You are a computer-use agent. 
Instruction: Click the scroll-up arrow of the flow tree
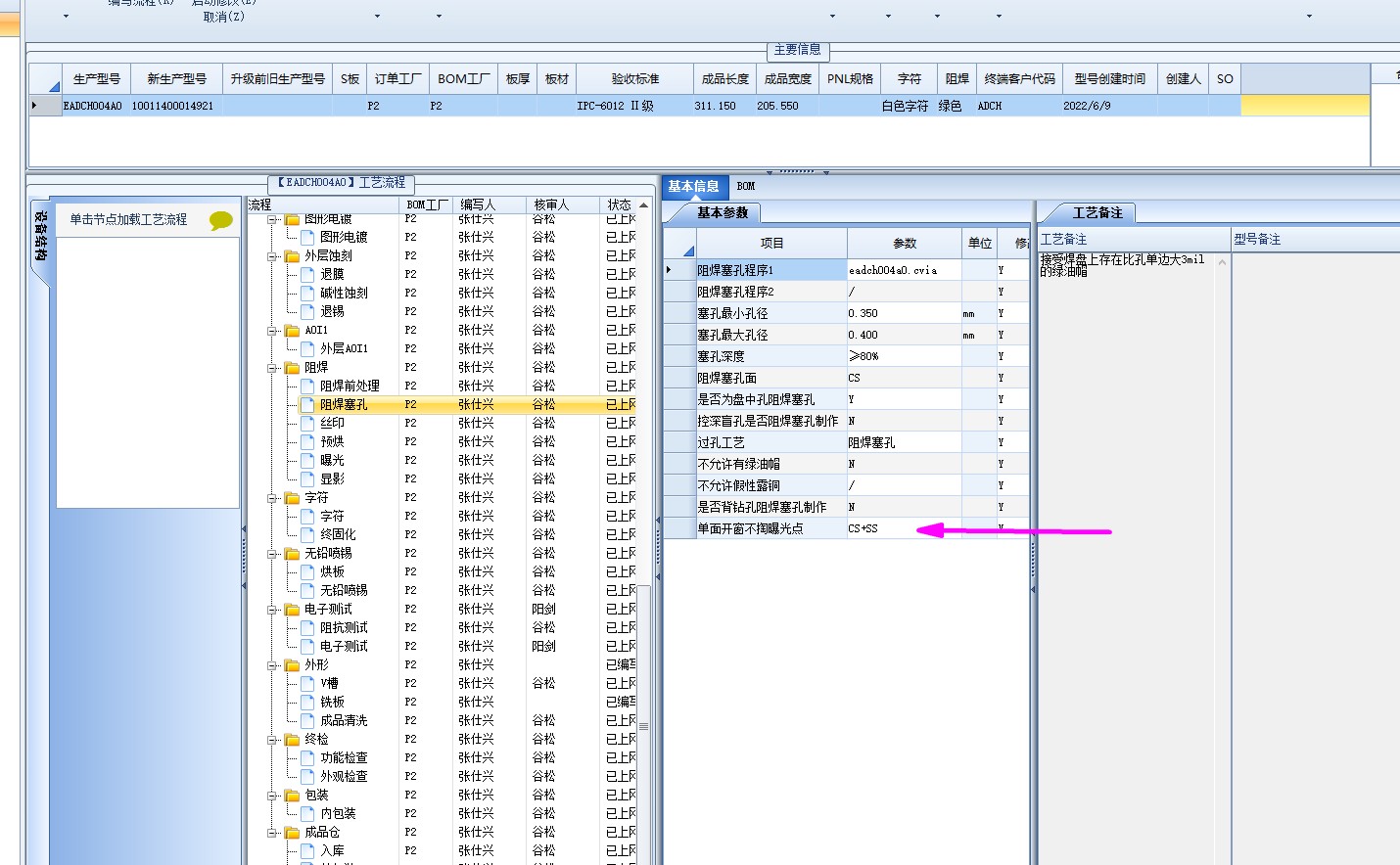point(643,205)
